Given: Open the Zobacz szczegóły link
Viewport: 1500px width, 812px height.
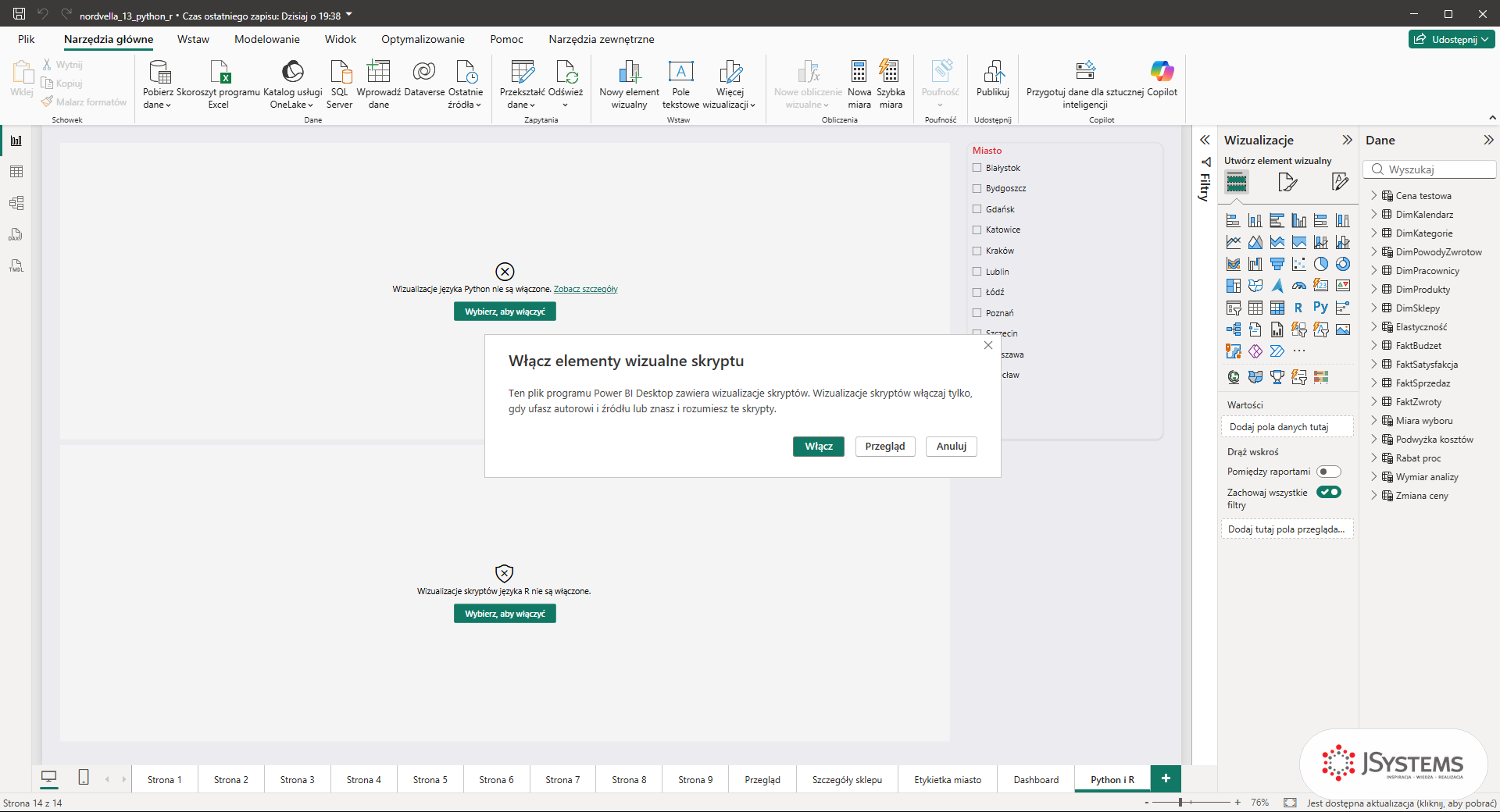Looking at the screenshot, I should [x=586, y=290].
